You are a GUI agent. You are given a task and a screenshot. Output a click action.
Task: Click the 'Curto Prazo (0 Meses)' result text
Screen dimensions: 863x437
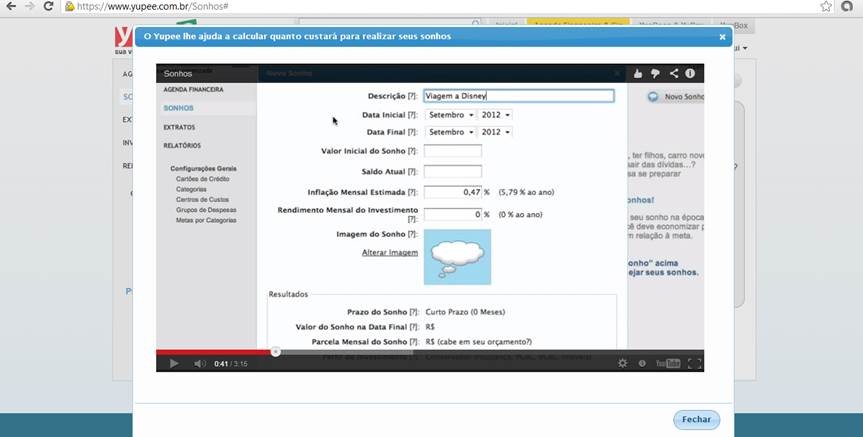(x=465, y=312)
